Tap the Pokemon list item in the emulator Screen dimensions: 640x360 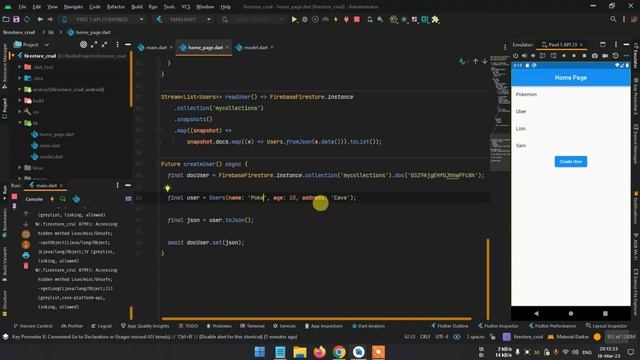(x=571, y=94)
